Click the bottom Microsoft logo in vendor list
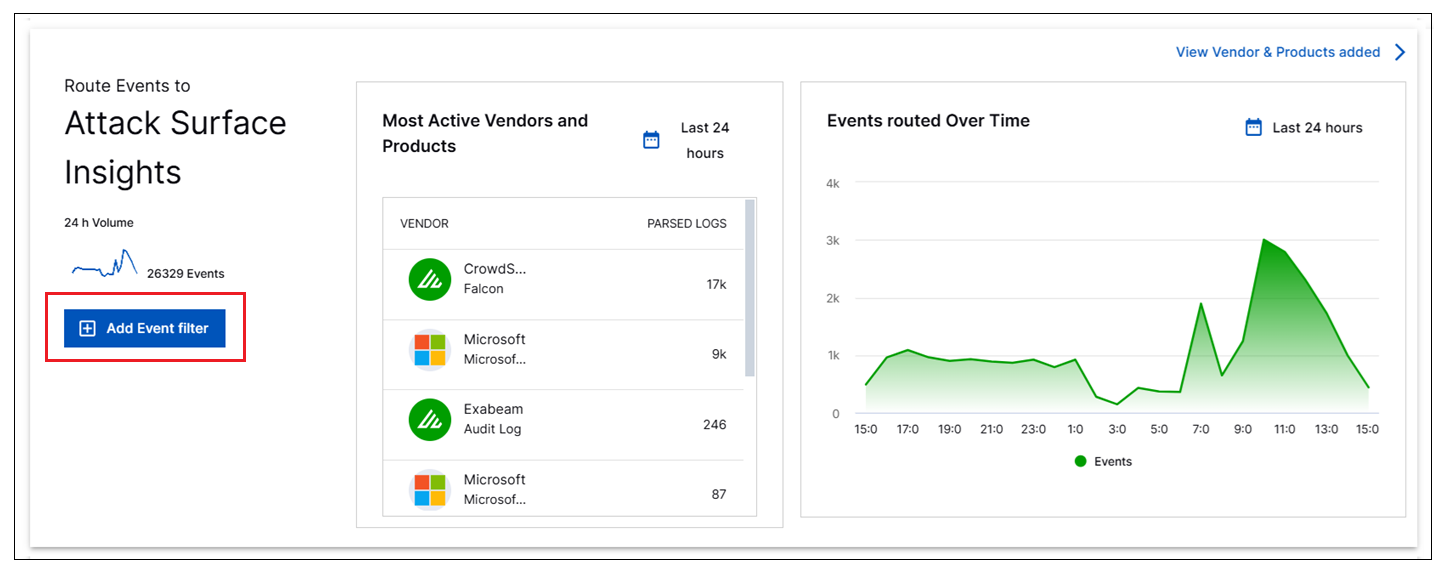This screenshot has height=571, width=1441. coord(430,489)
